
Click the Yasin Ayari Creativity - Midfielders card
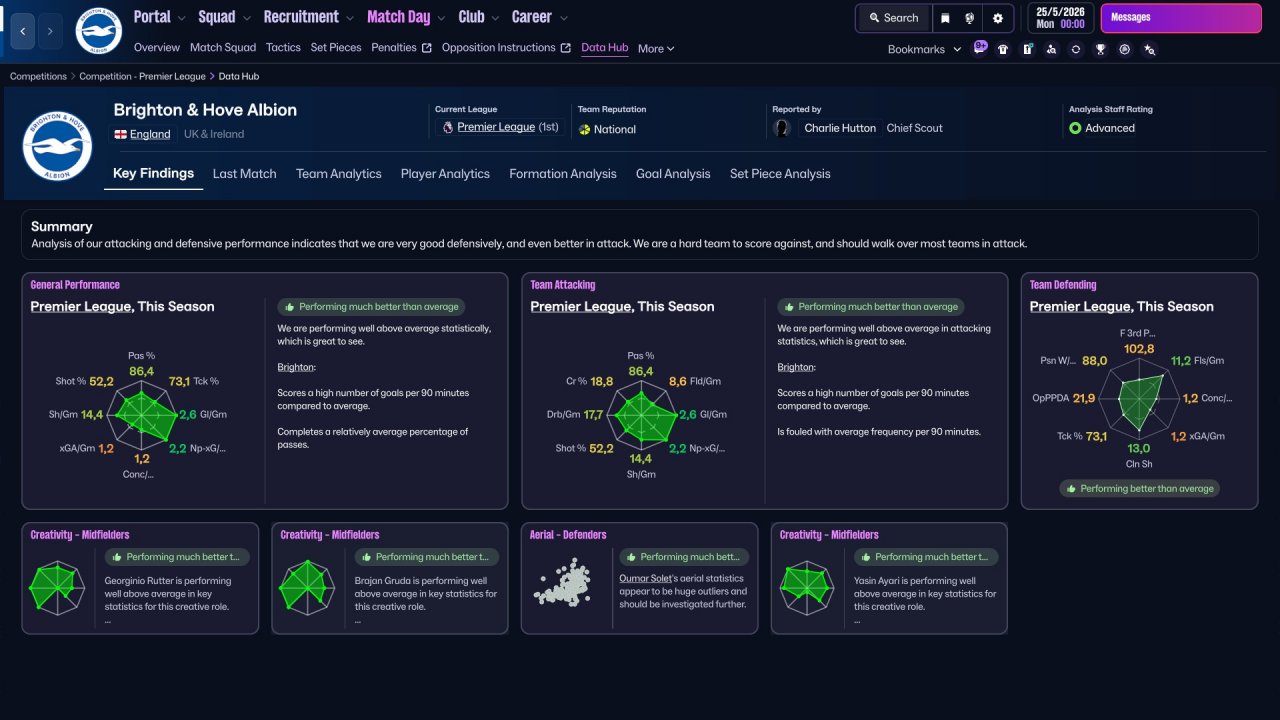point(889,578)
